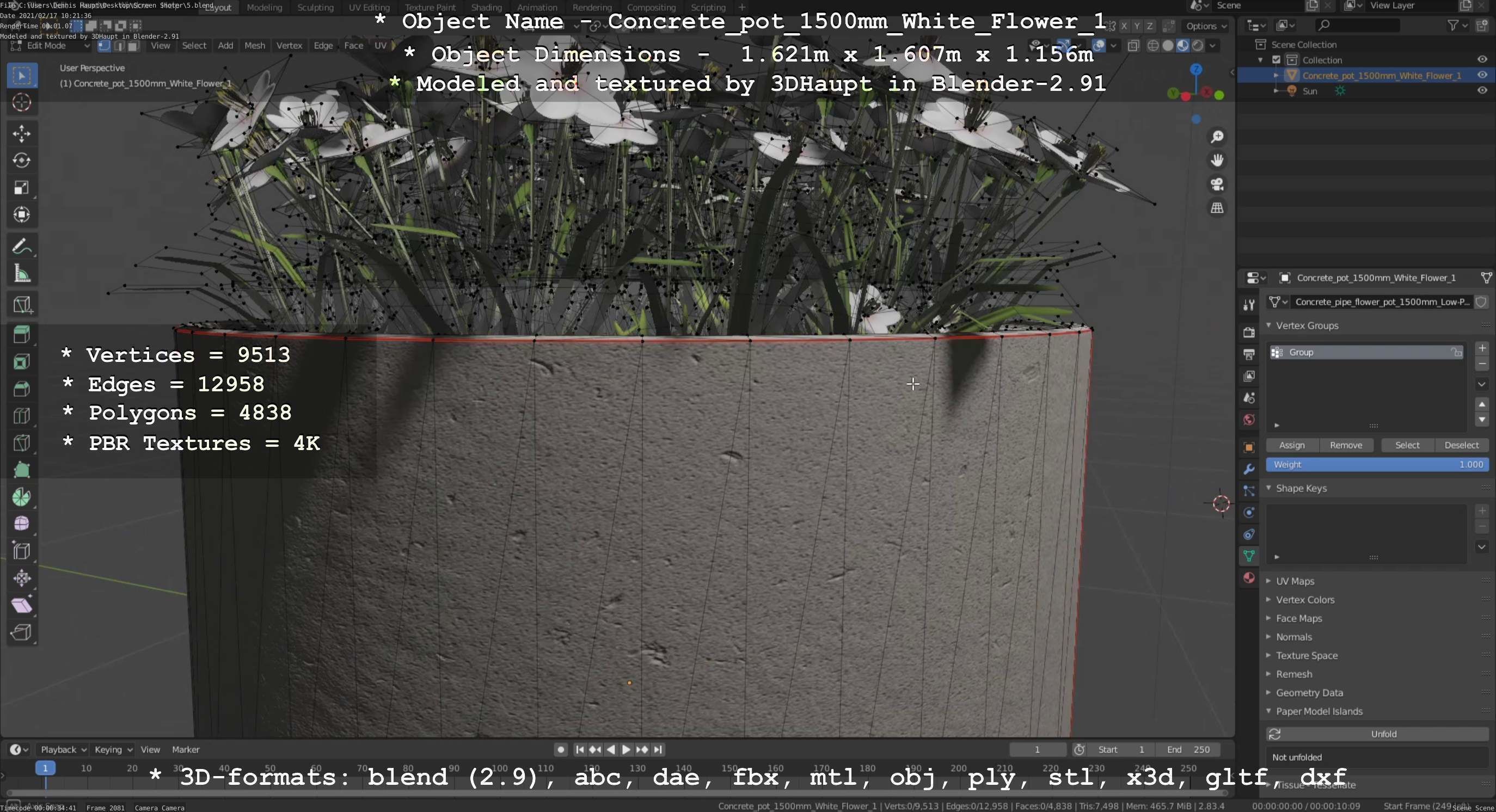Toggle lock on vertex Group
Viewport: 1496px width, 812px height.
pyautogui.click(x=1456, y=352)
